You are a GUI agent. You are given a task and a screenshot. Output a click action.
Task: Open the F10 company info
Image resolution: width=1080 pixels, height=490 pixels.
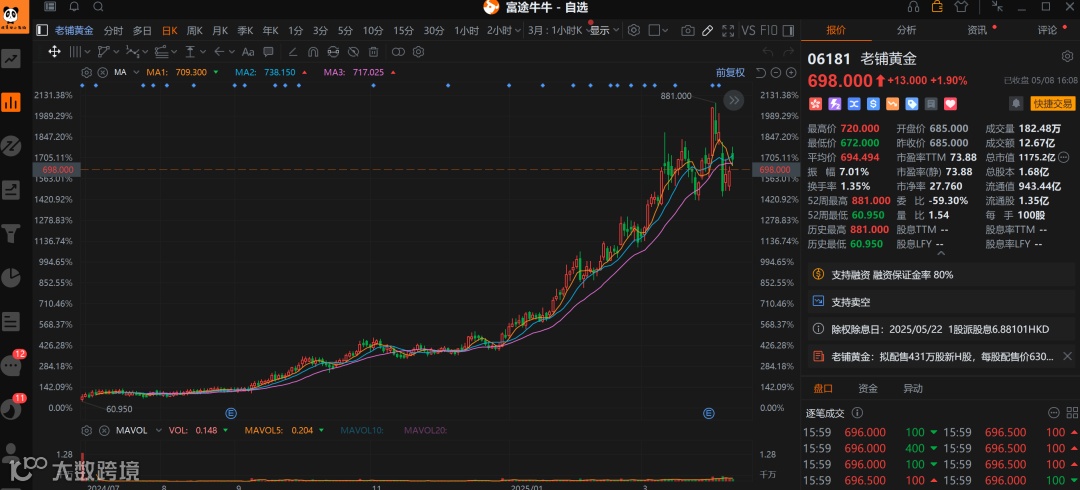click(x=769, y=30)
